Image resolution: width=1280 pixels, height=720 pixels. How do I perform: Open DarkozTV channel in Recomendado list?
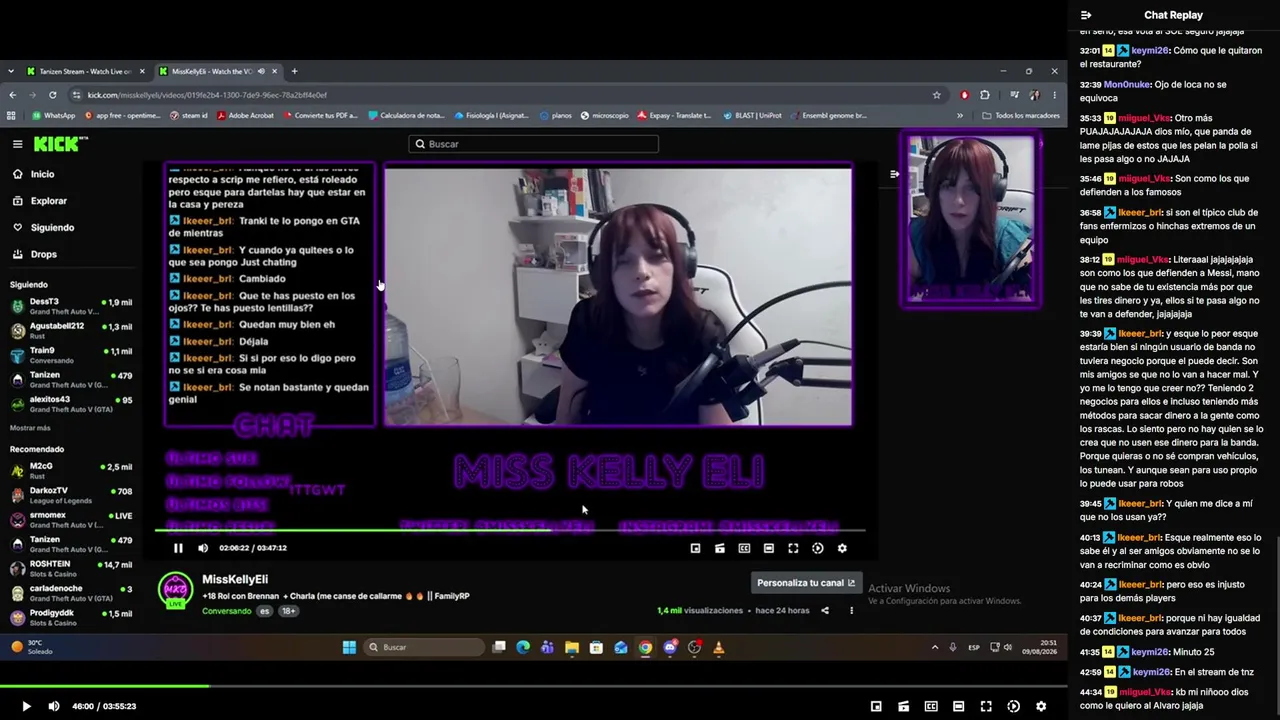click(x=70, y=496)
